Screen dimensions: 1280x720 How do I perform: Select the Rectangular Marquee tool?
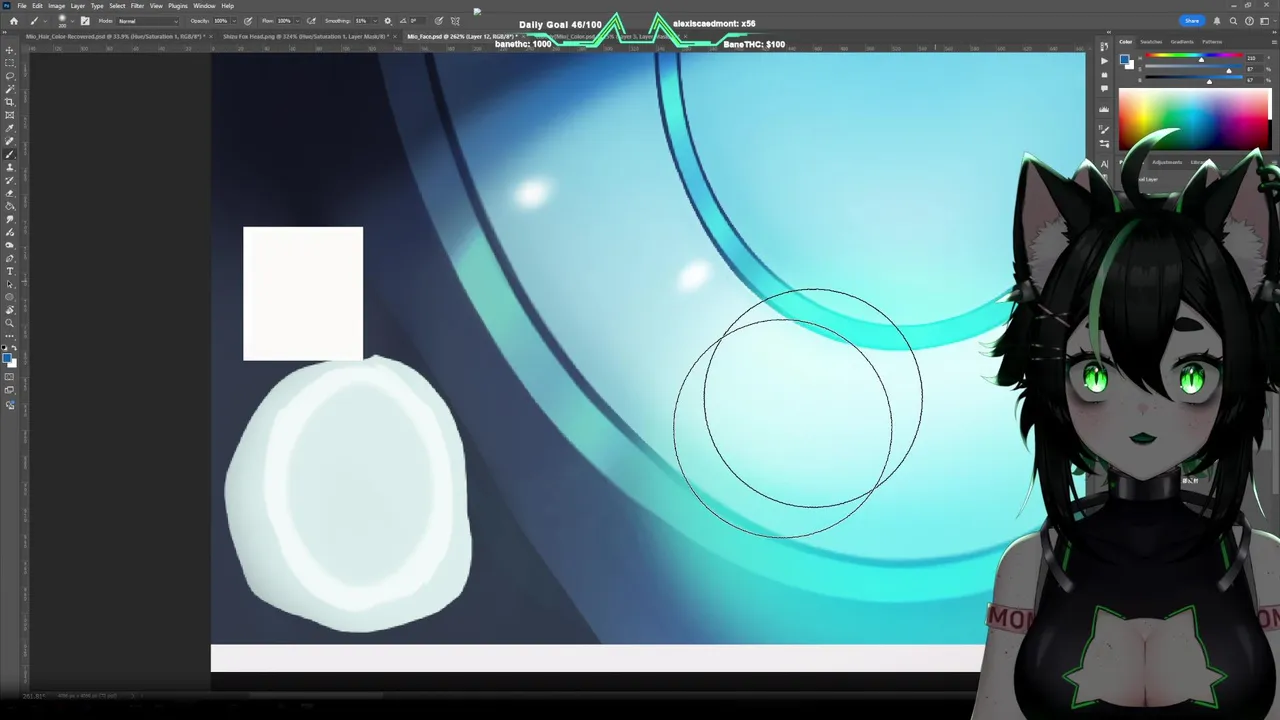coord(10,63)
